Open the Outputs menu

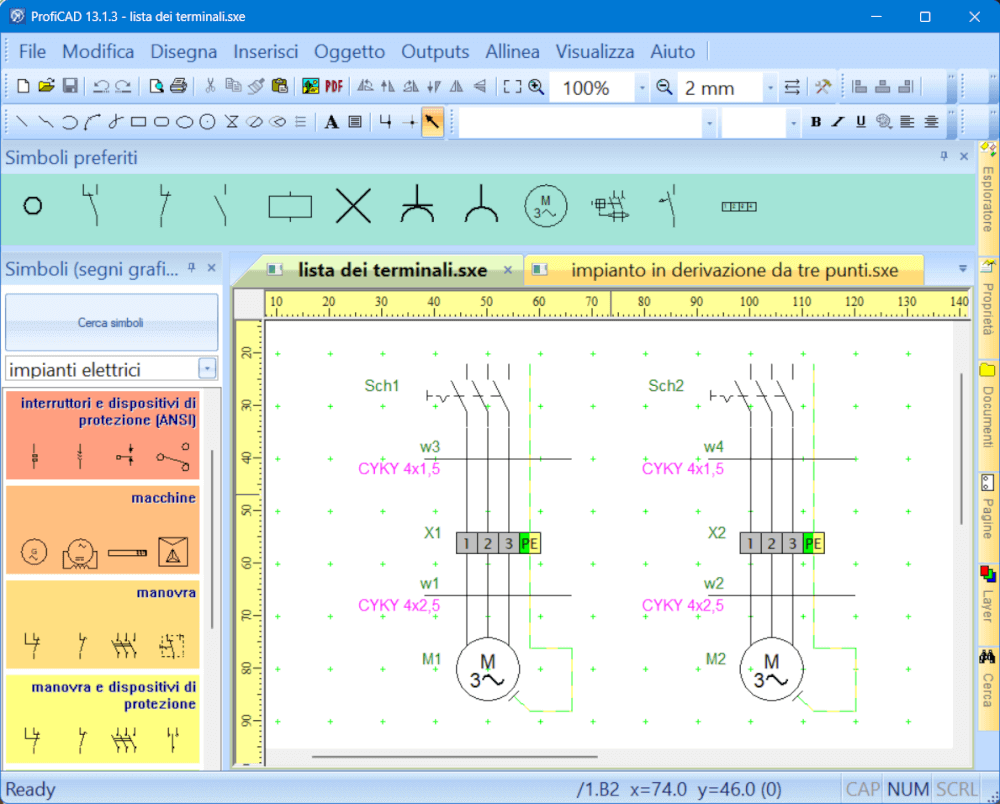(x=435, y=52)
